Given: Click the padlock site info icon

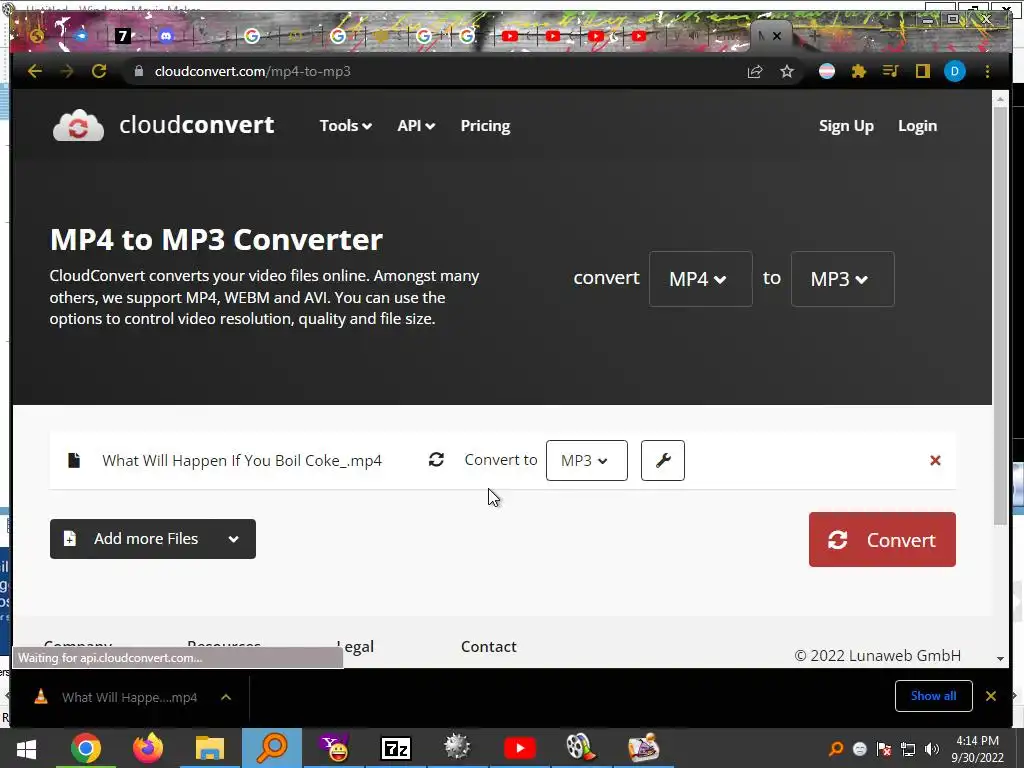Looking at the screenshot, I should 138,71.
